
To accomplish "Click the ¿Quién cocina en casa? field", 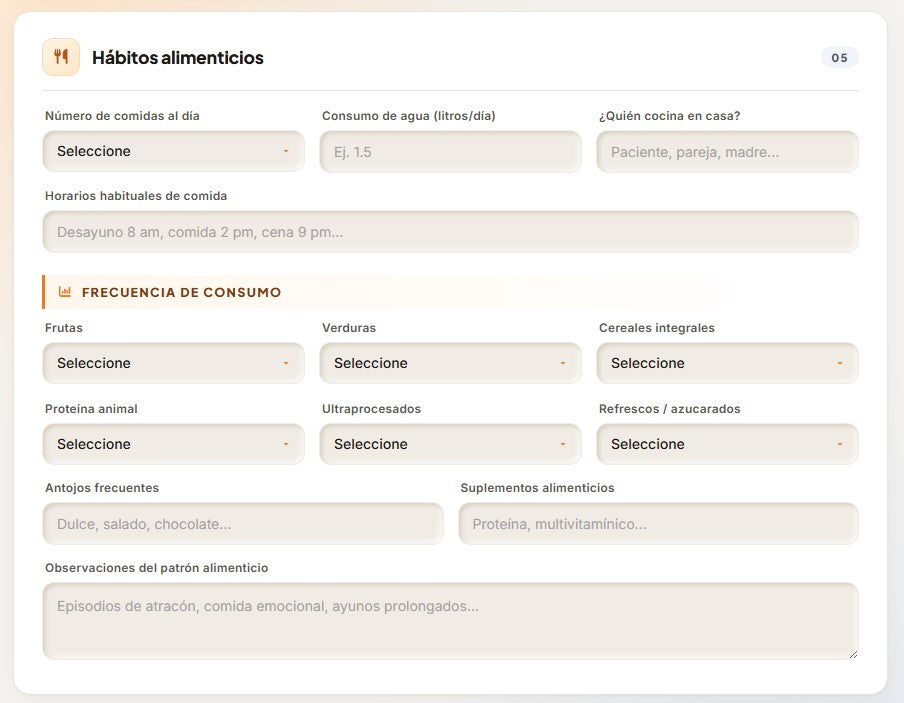I will 728,152.
